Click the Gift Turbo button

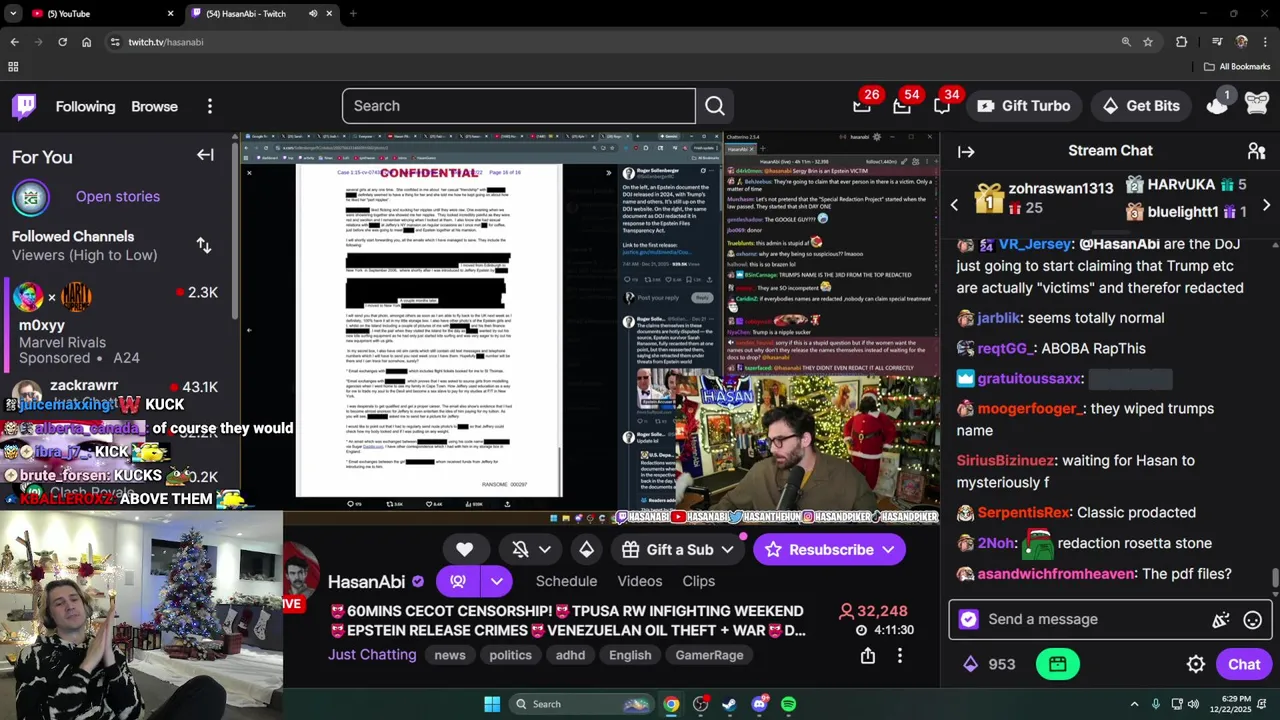tap(1023, 106)
